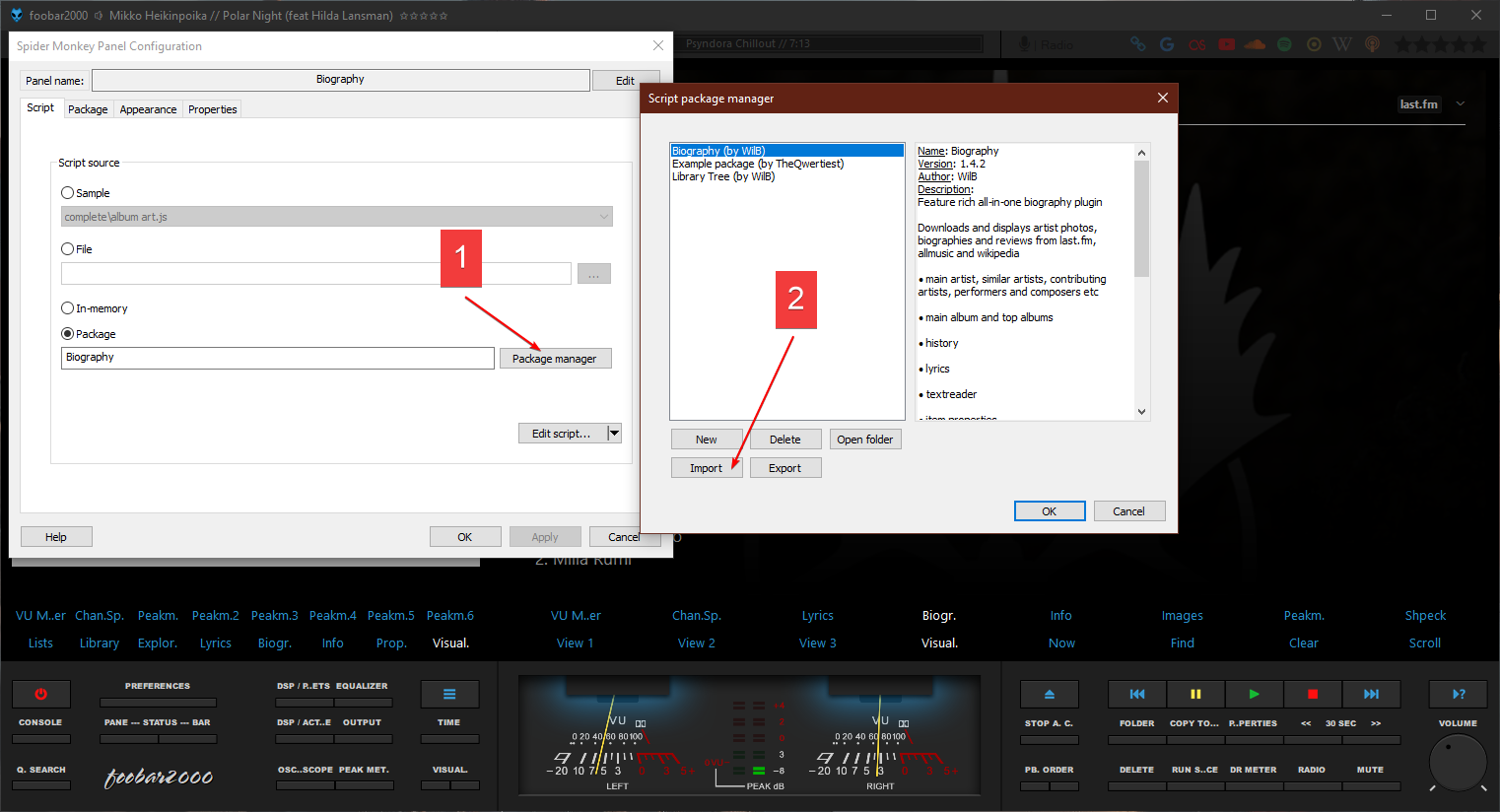
Task: Click the pause playback button
Action: click(1195, 694)
